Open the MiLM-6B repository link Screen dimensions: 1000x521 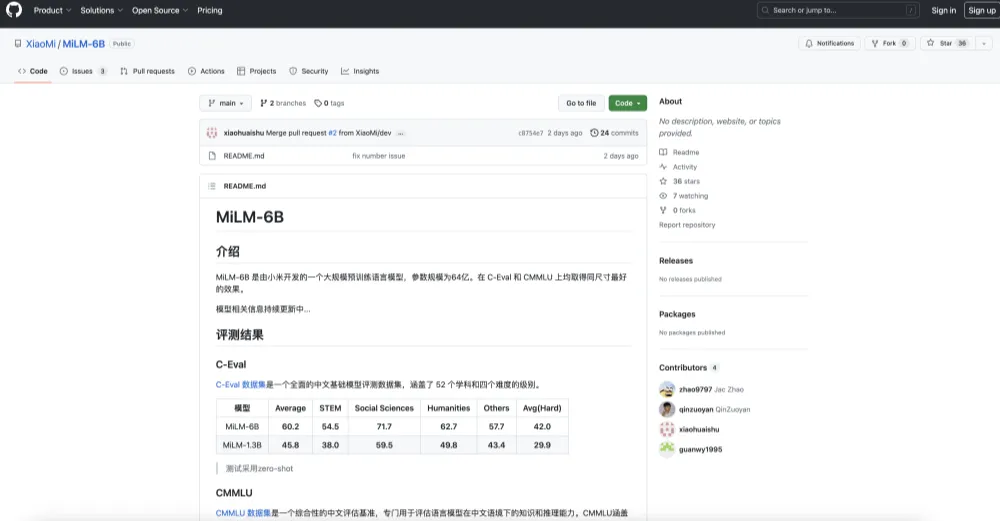pos(84,44)
